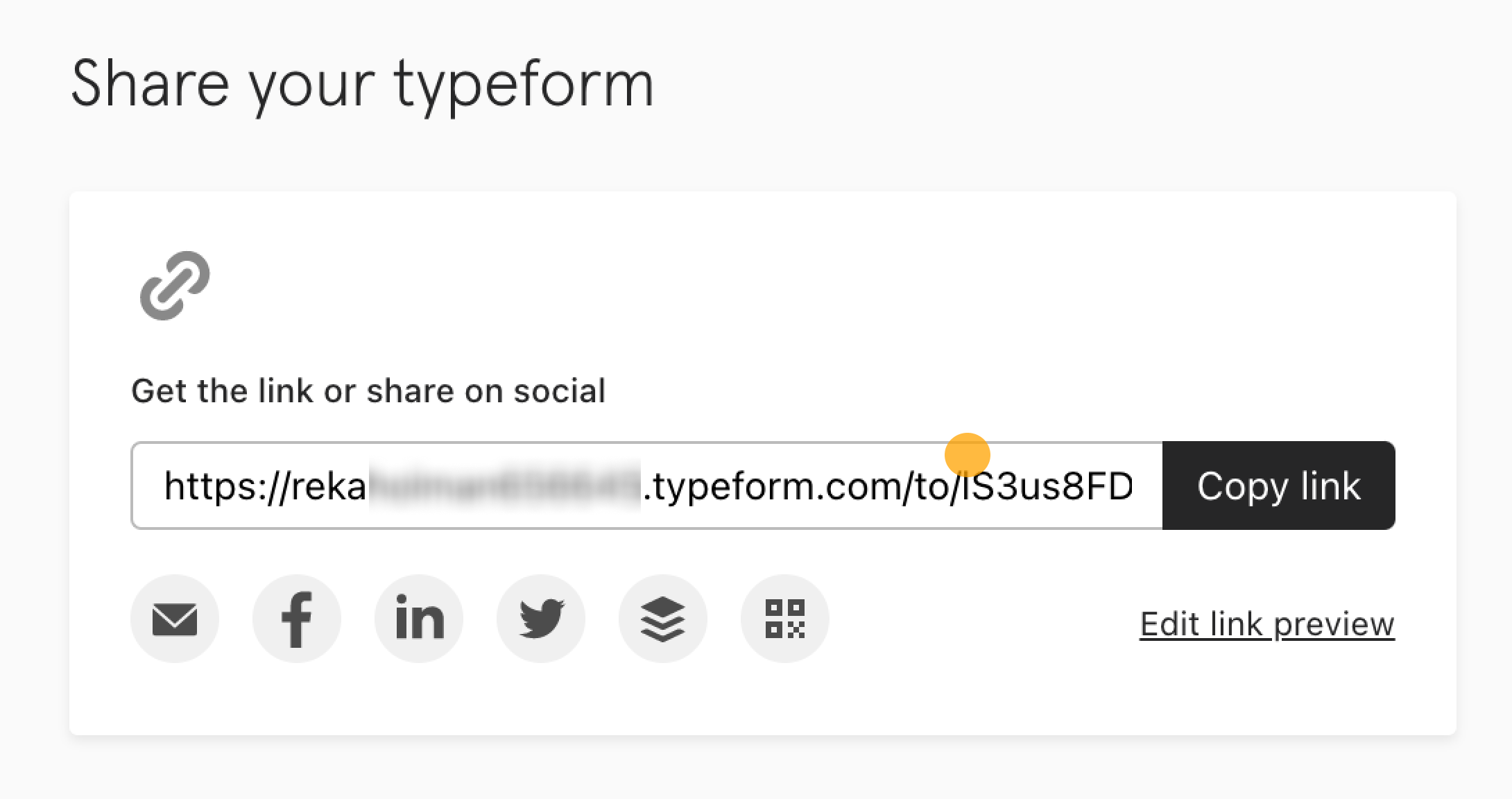
Task: Focus the typeform share URL field
Action: pyautogui.click(x=647, y=486)
